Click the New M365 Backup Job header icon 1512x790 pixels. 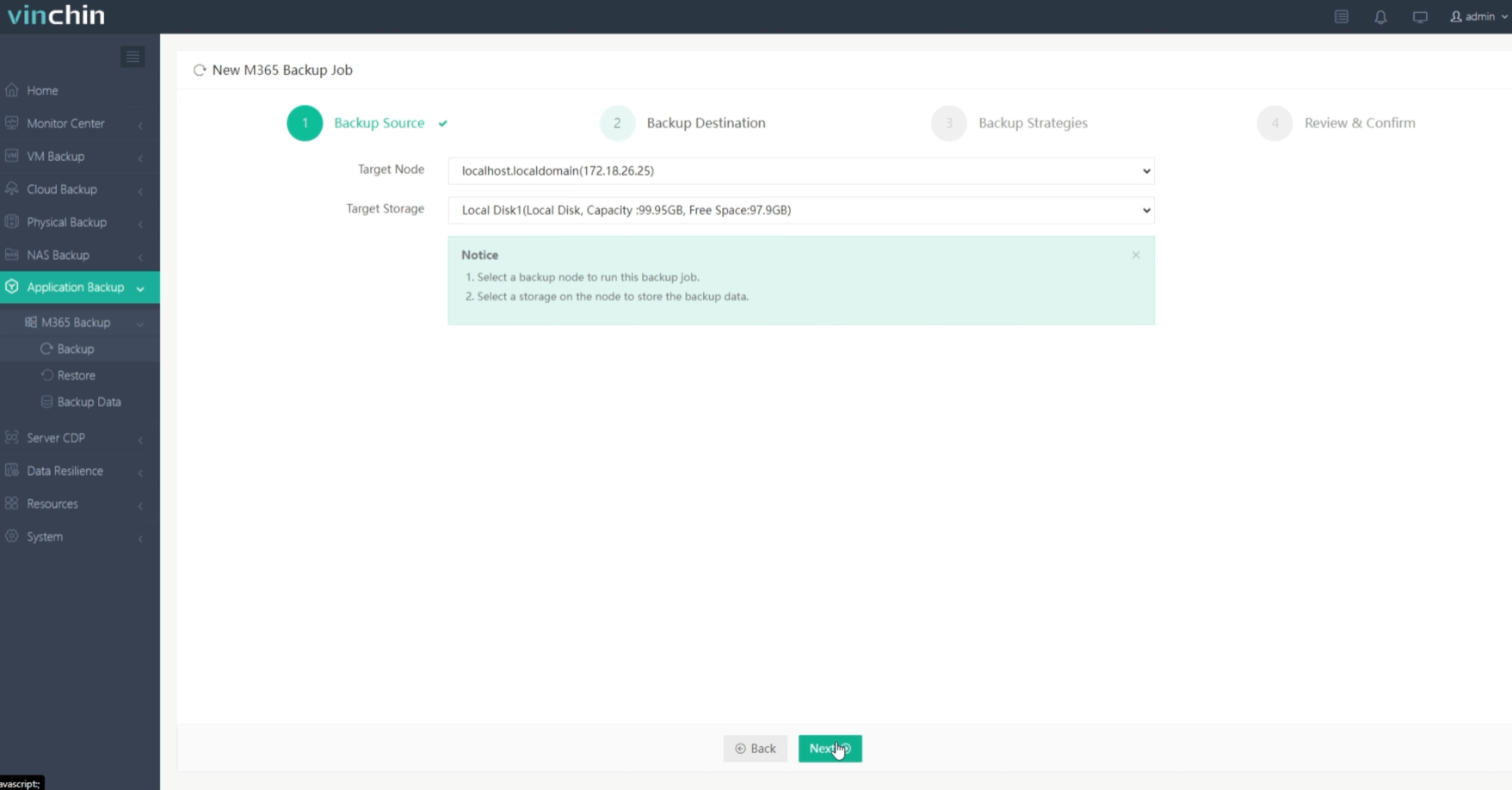pos(200,71)
